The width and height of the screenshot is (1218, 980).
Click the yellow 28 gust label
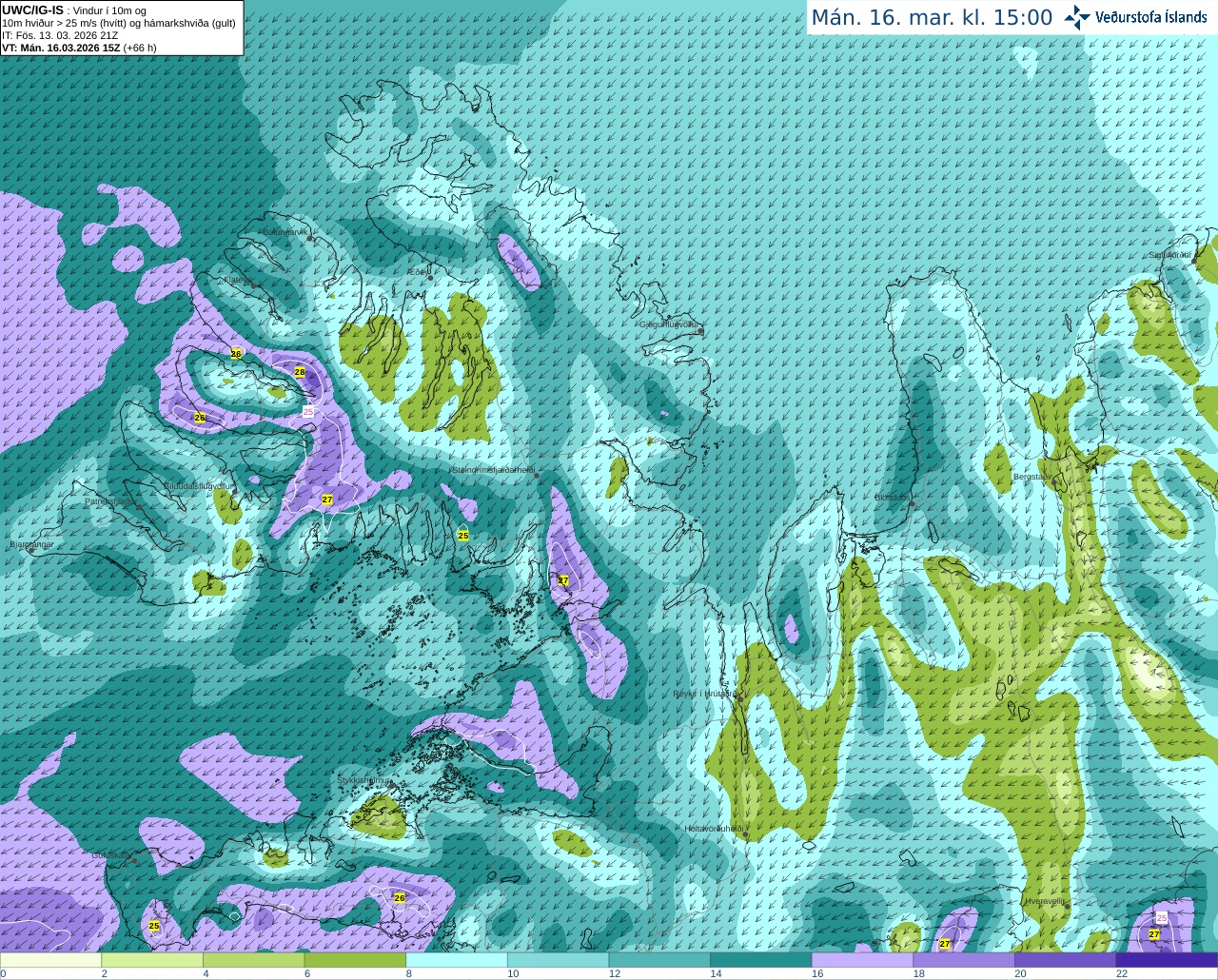[300, 372]
